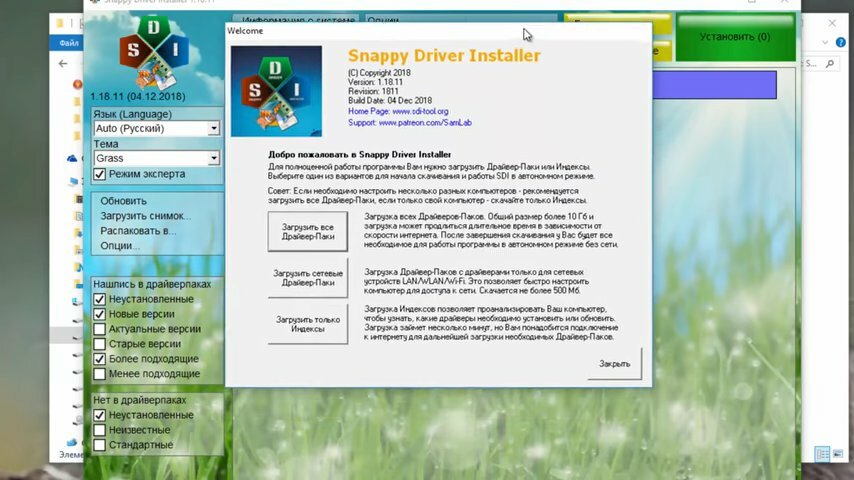Click the Welcome dialog title bar
Screen dimensions: 854x480
point(438,31)
